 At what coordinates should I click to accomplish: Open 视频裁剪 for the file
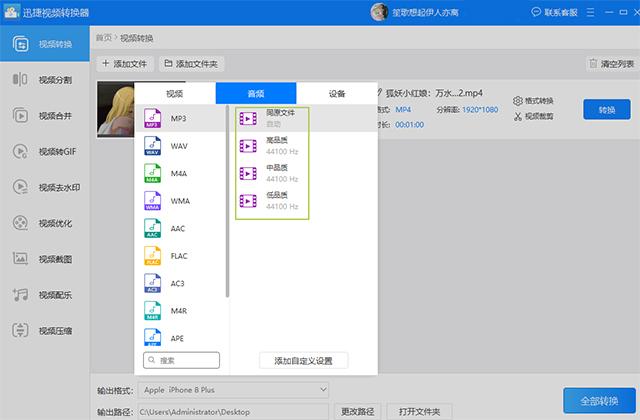point(533,116)
